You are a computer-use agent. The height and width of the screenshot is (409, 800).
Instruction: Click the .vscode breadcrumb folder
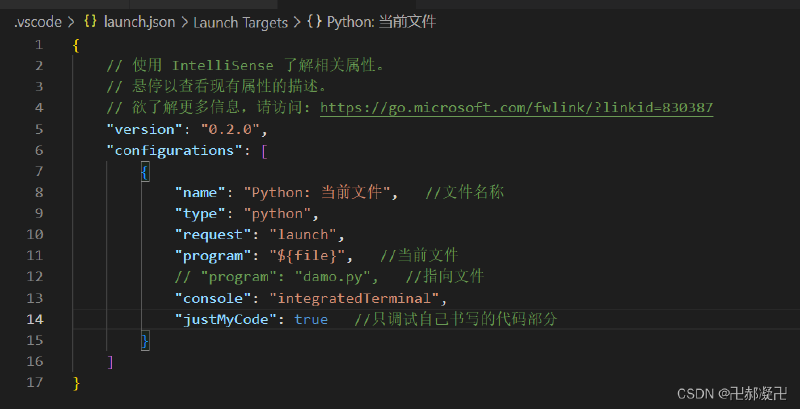click(x=38, y=22)
